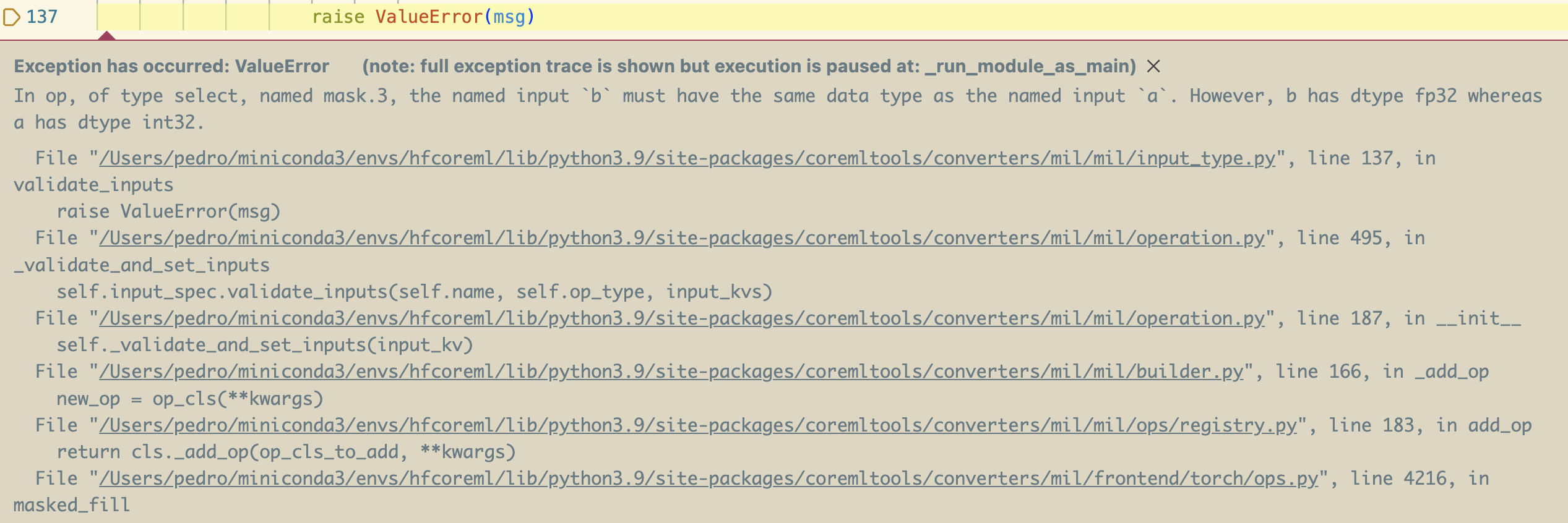Close the exception widget with the X

[1153, 66]
